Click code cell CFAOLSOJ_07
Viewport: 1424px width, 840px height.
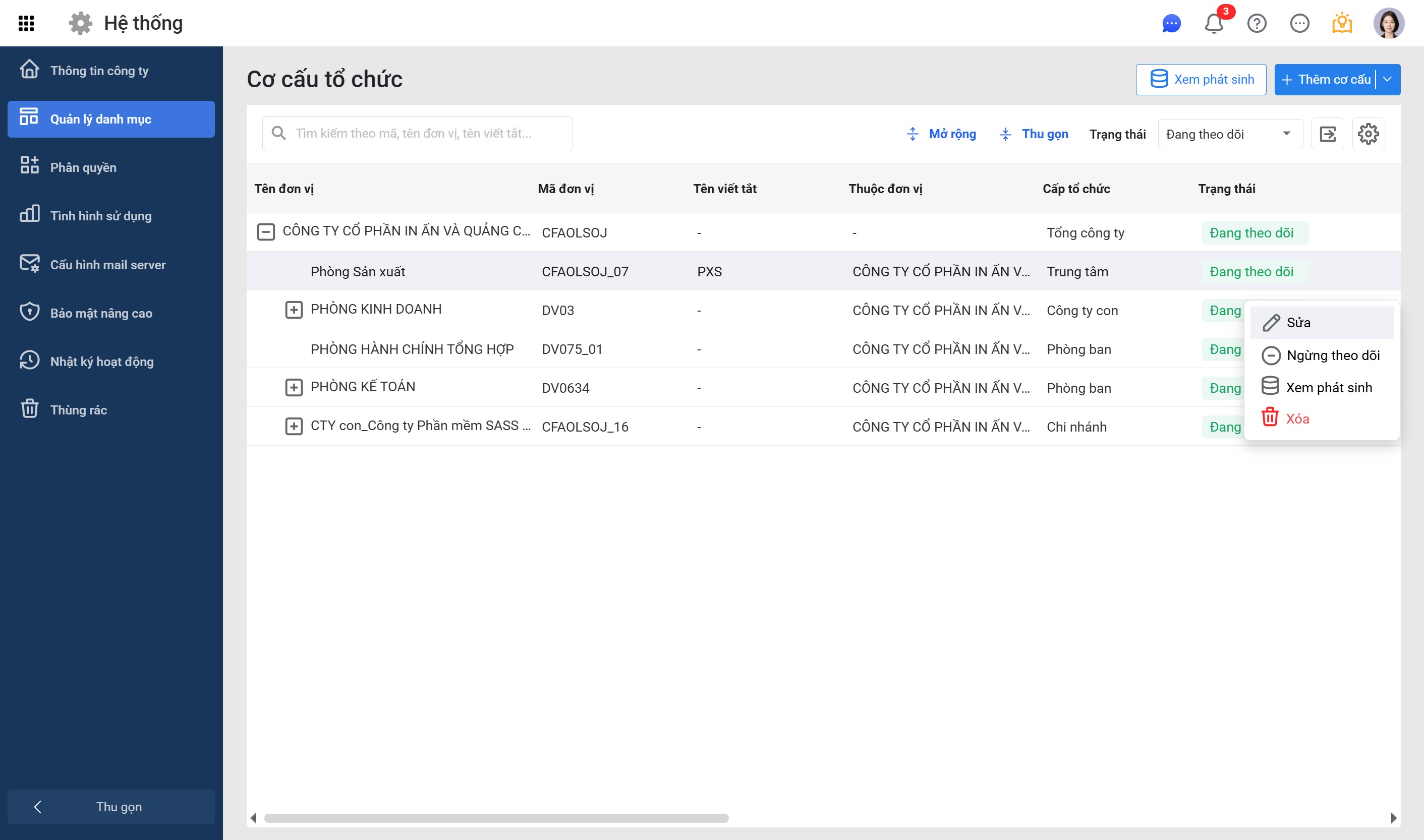click(x=585, y=272)
